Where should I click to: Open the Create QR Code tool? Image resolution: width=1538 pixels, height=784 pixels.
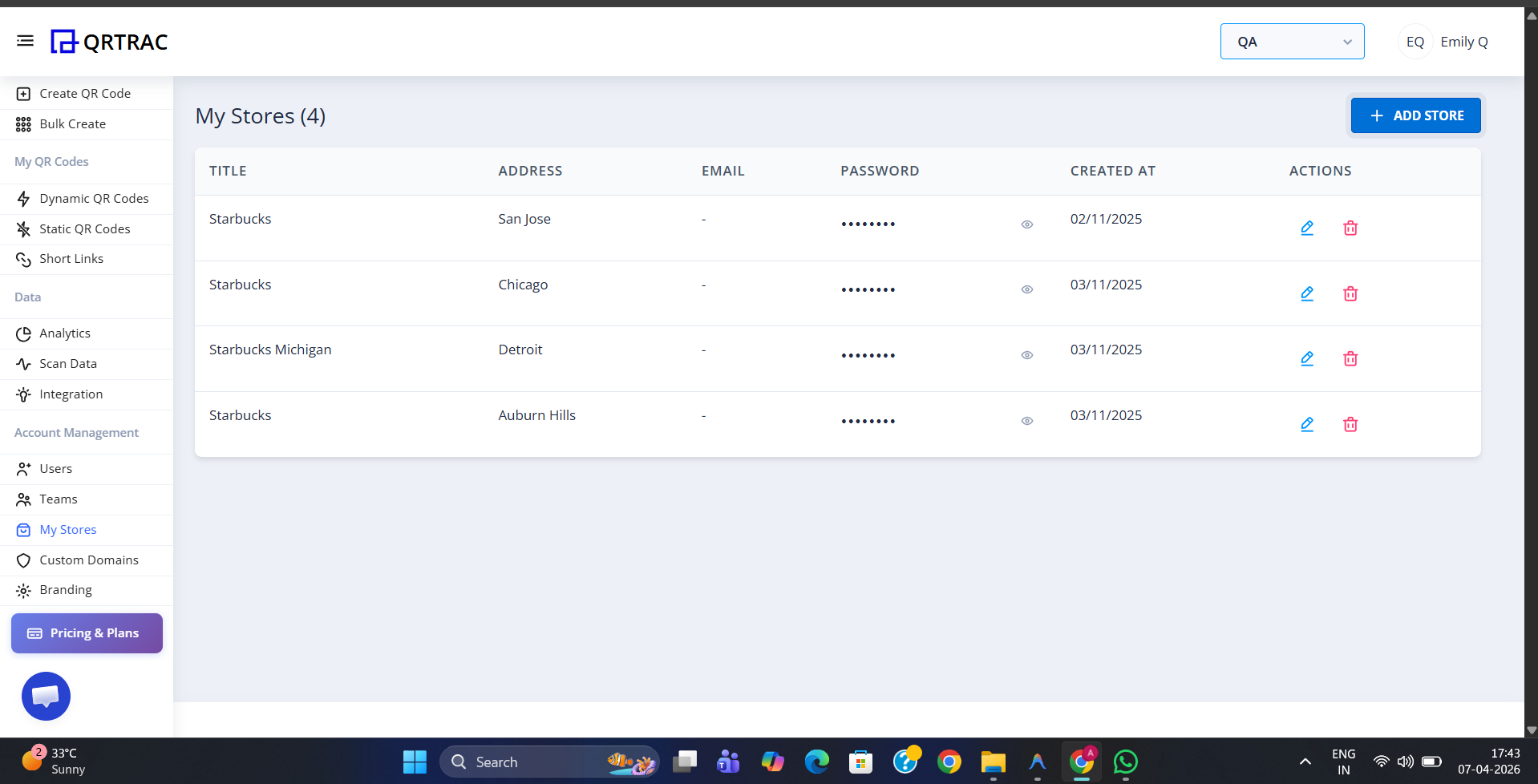pos(84,93)
